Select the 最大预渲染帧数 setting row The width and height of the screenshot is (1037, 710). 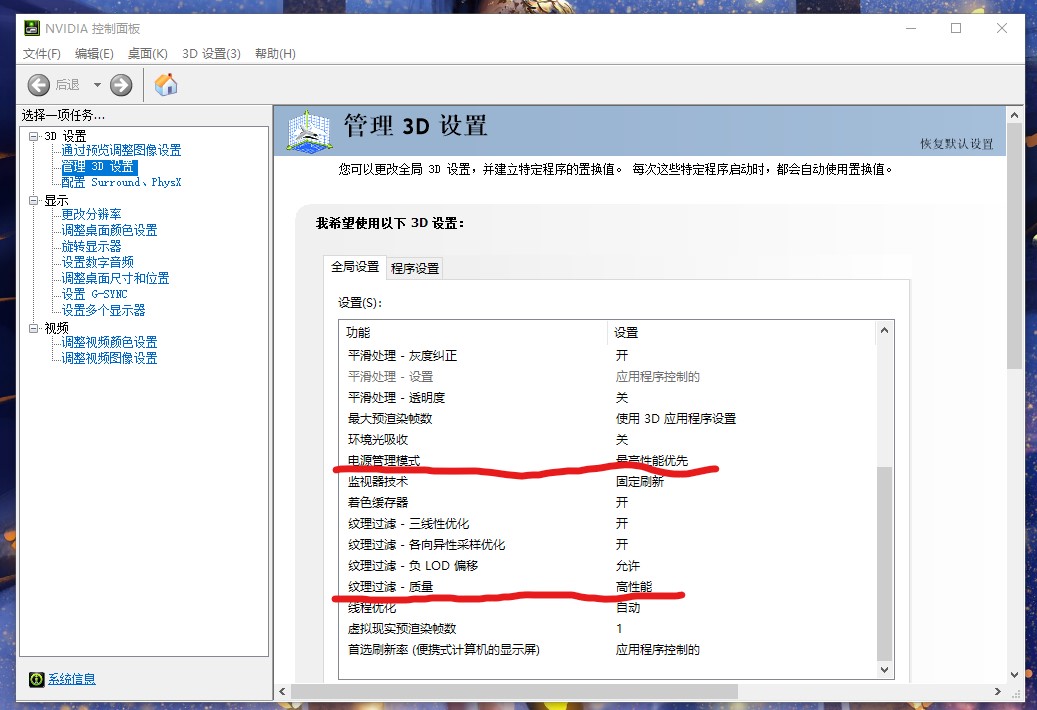[x=607, y=418]
